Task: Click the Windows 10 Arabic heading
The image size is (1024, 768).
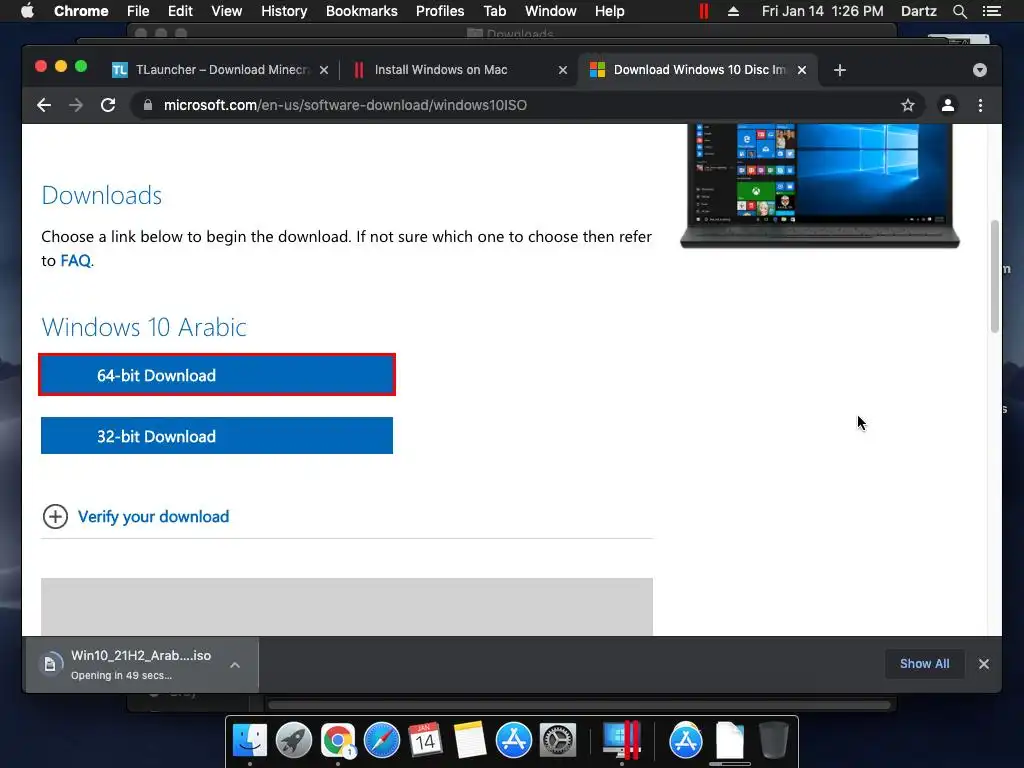Action: [144, 327]
